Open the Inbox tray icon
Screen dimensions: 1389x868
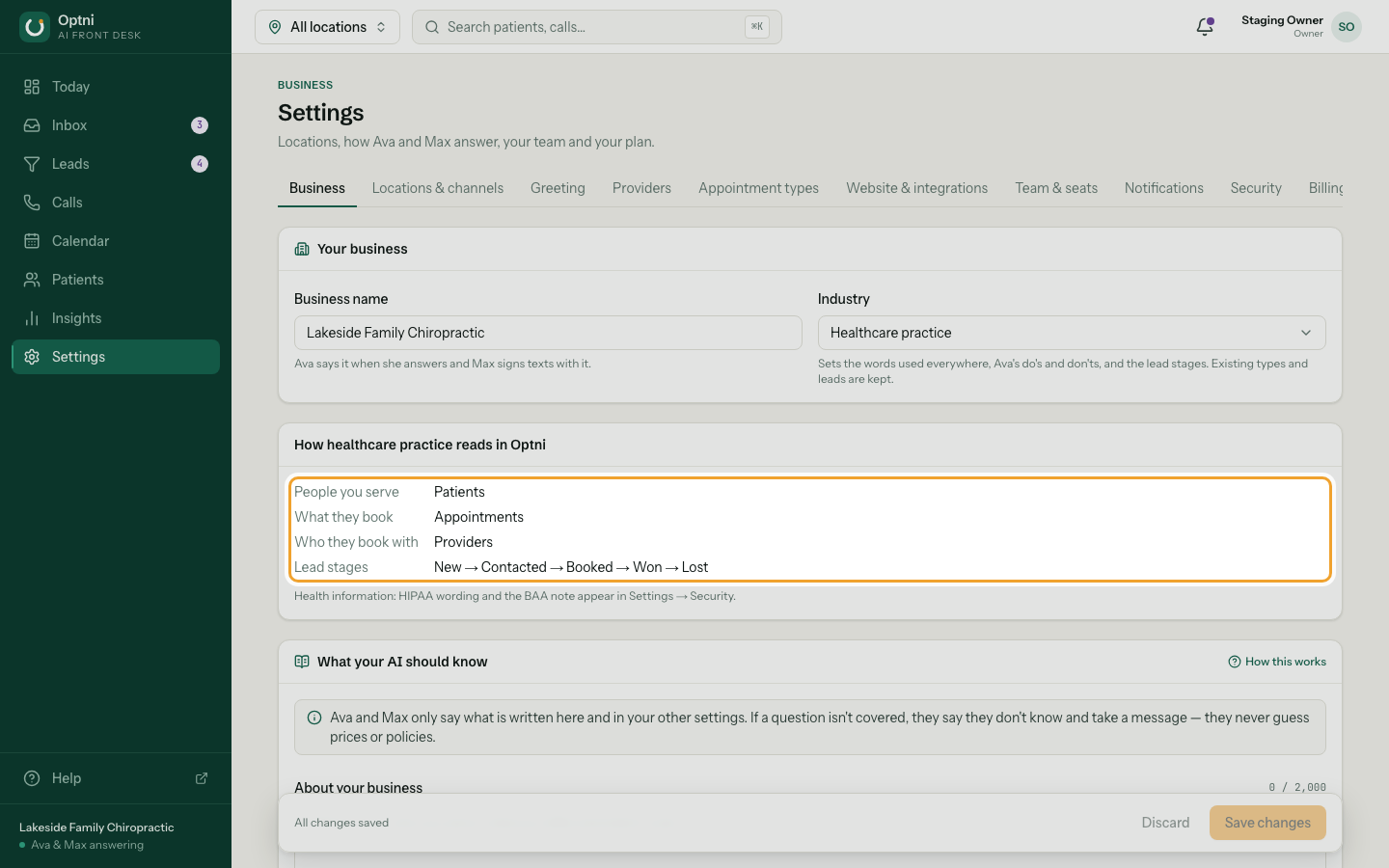pyautogui.click(x=32, y=125)
